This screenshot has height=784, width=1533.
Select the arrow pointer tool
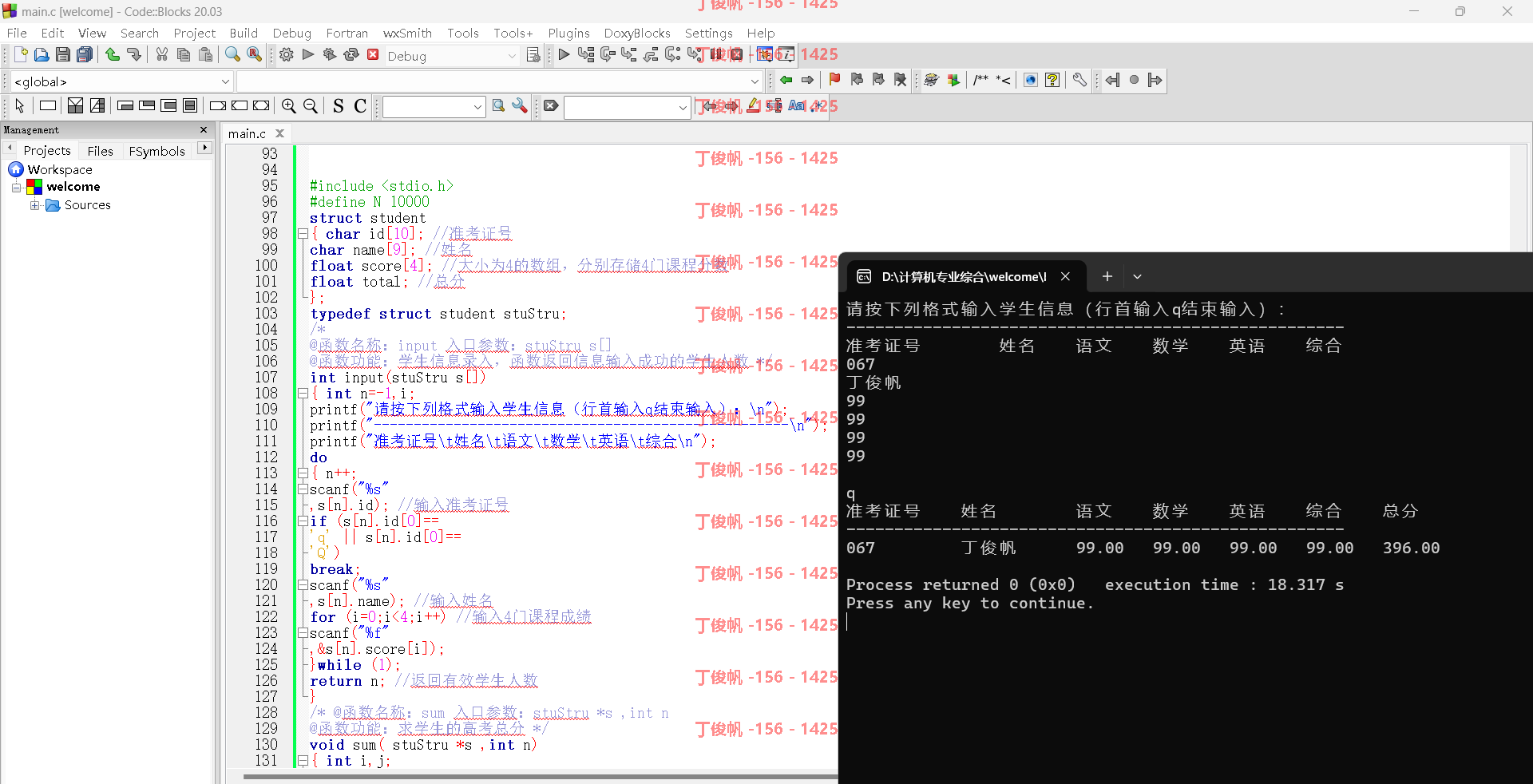tap(20, 106)
